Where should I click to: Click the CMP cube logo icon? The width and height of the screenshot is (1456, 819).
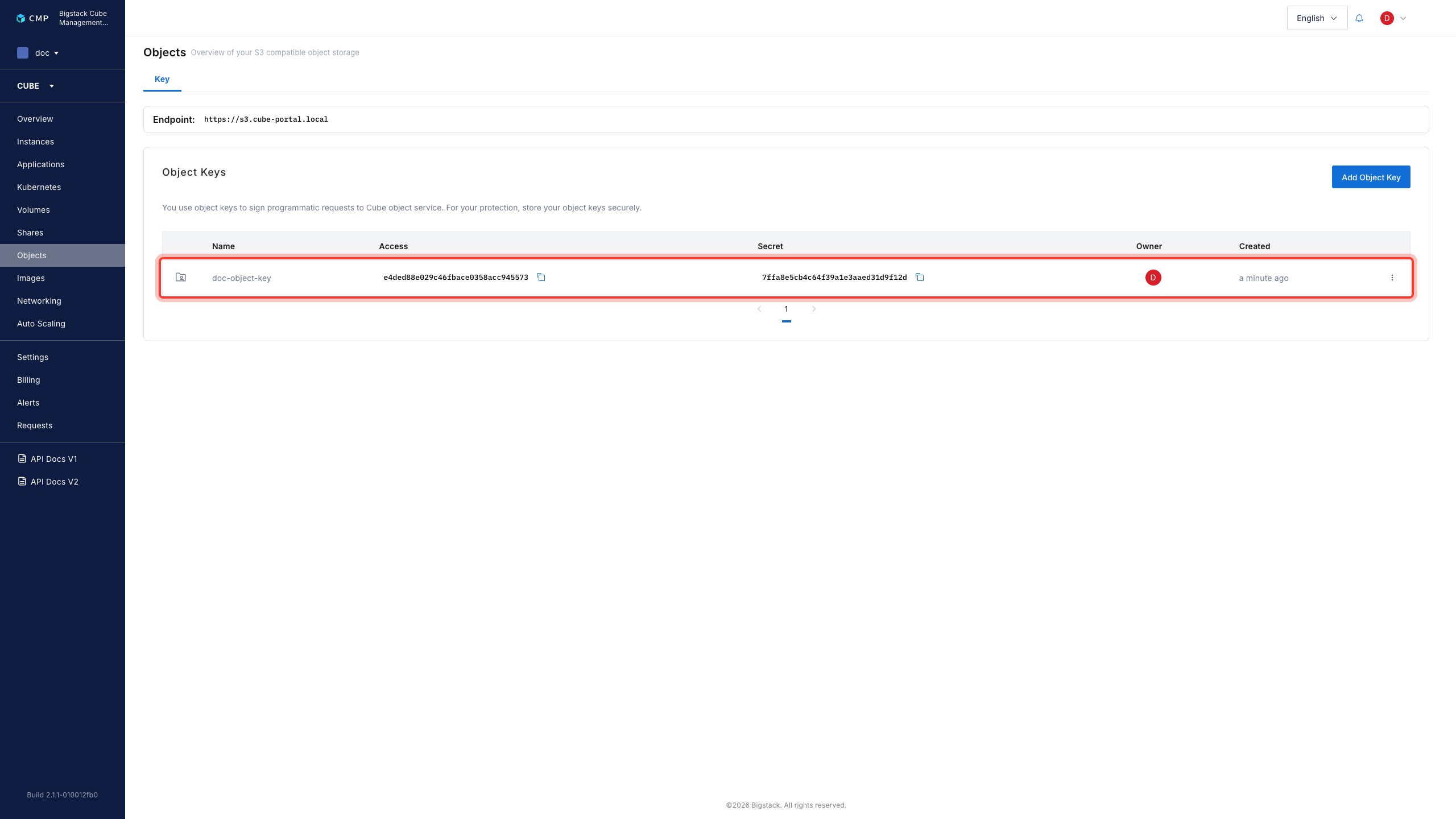coord(20,18)
